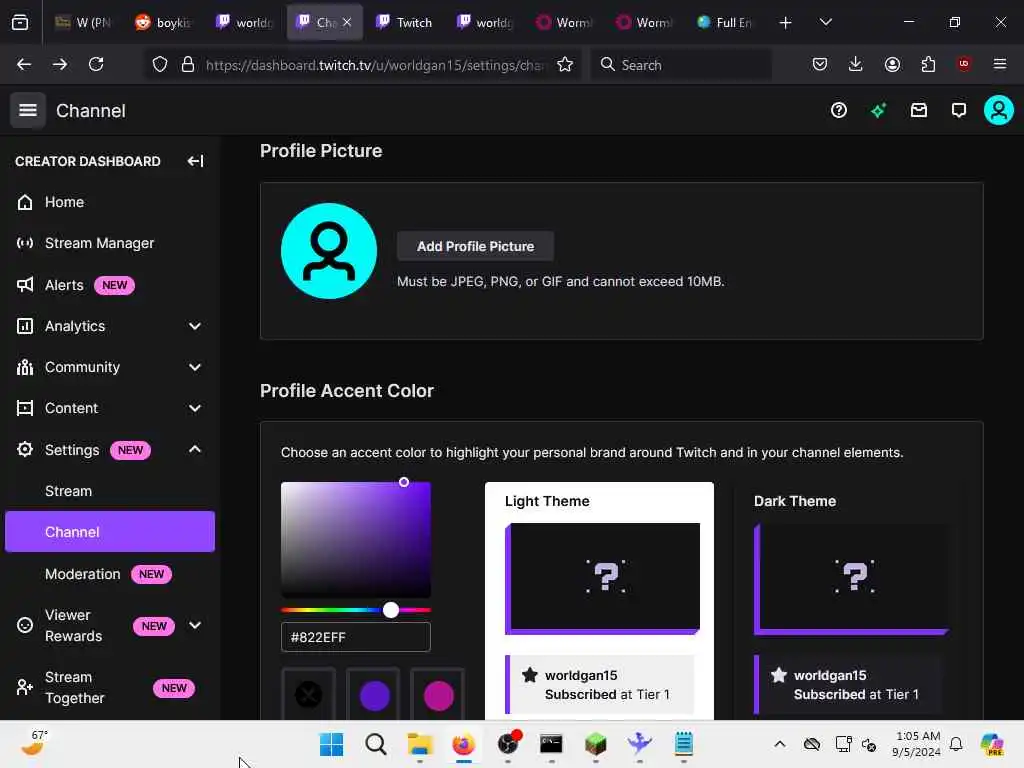The height and width of the screenshot is (768, 1024).
Task: Open the Firefox downloads icon
Action: (x=856, y=64)
